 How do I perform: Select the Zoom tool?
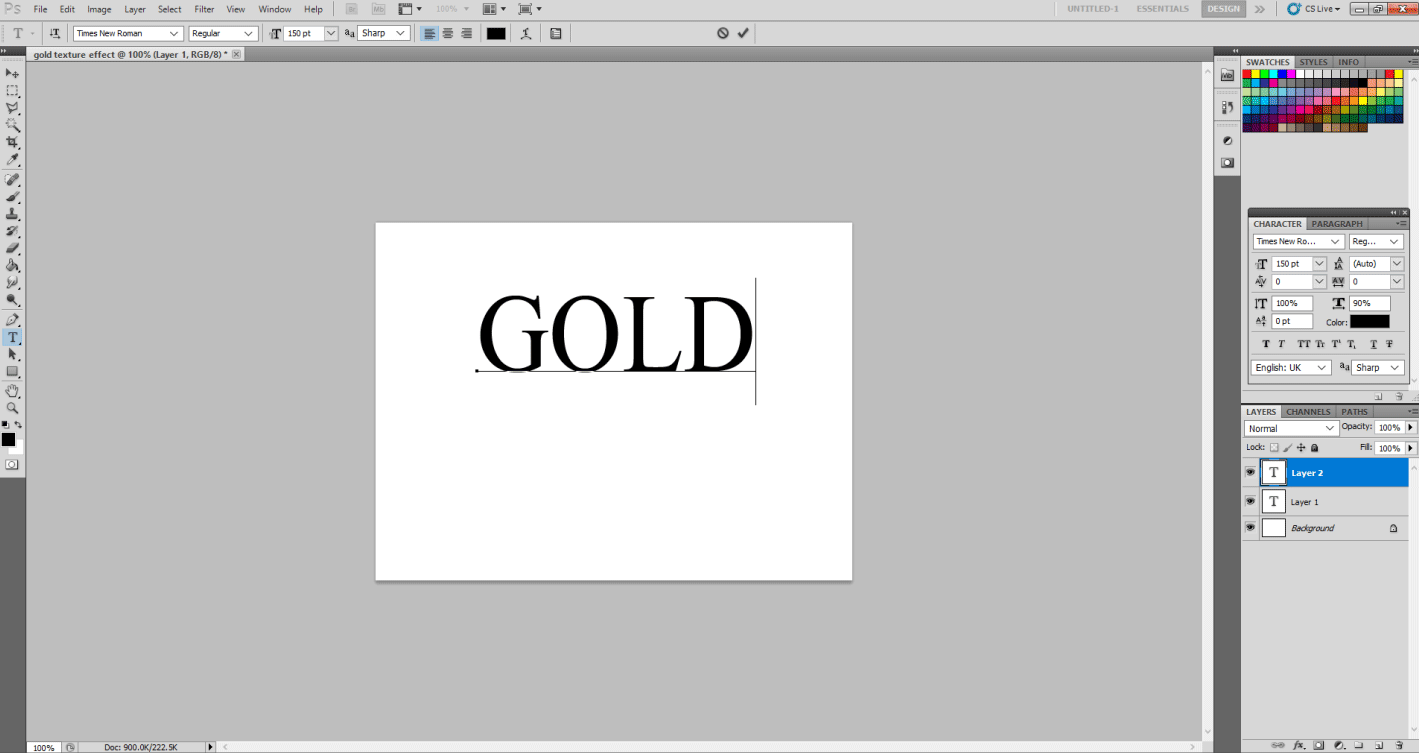point(13,407)
